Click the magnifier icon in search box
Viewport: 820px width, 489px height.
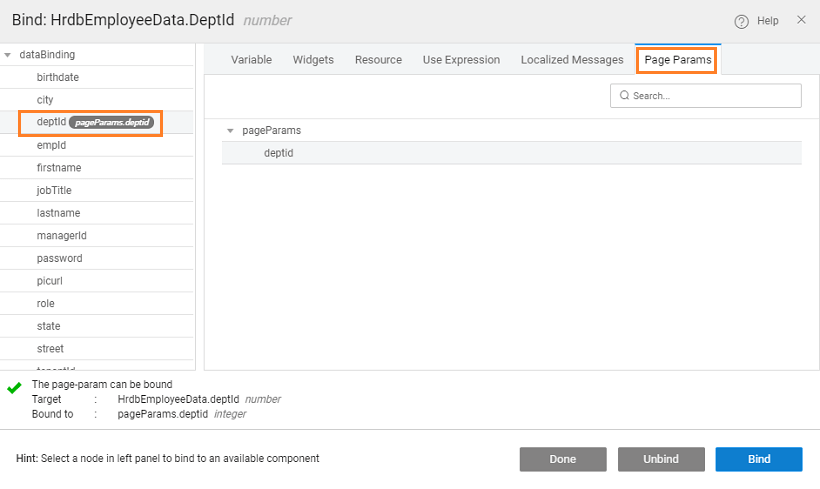click(624, 96)
